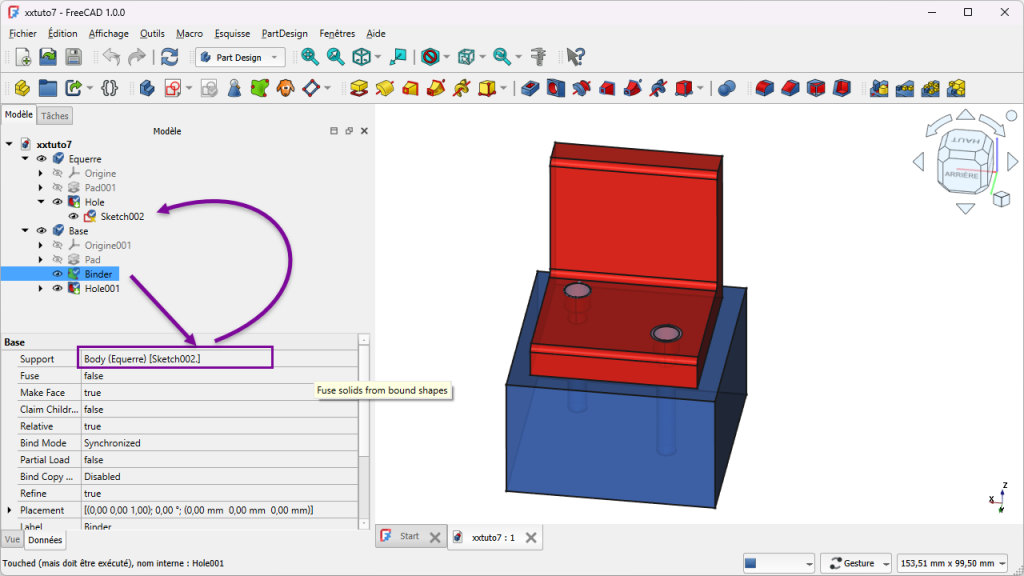Expand the Hole001 tree item
The width and height of the screenshot is (1024, 576).
click(41, 289)
